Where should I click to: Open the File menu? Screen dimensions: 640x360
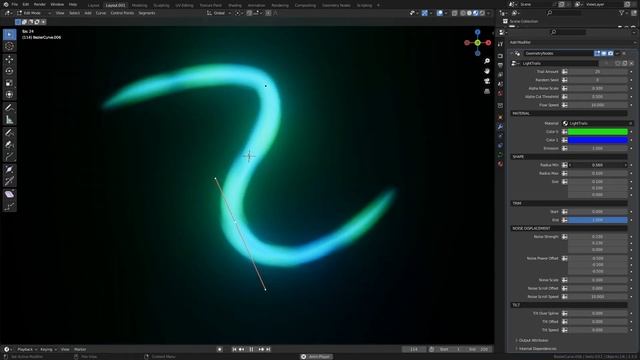click(15, 4)
